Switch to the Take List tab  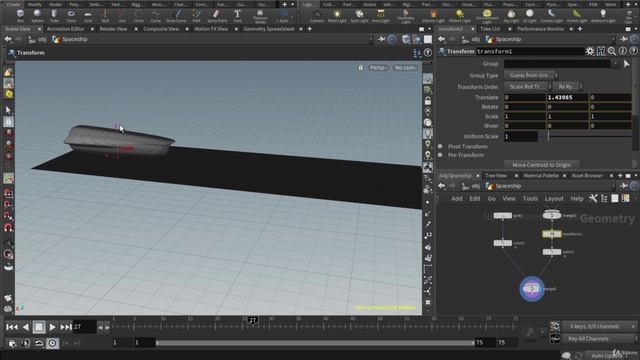490,29
